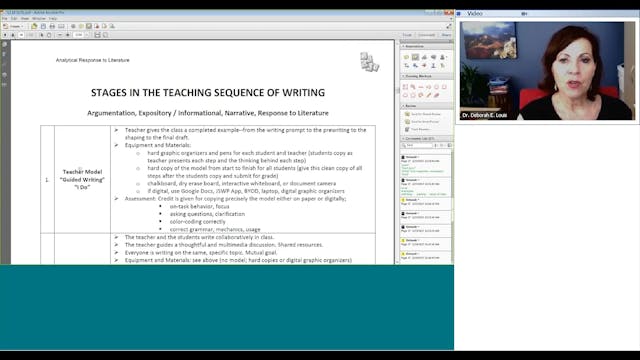Select the Pencil drawing tool

click(429, 95)
